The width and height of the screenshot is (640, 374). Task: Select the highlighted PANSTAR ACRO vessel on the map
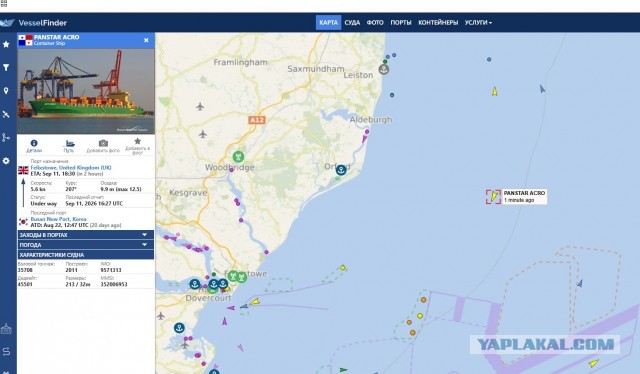pyautogui.click(x=493, y=196)
